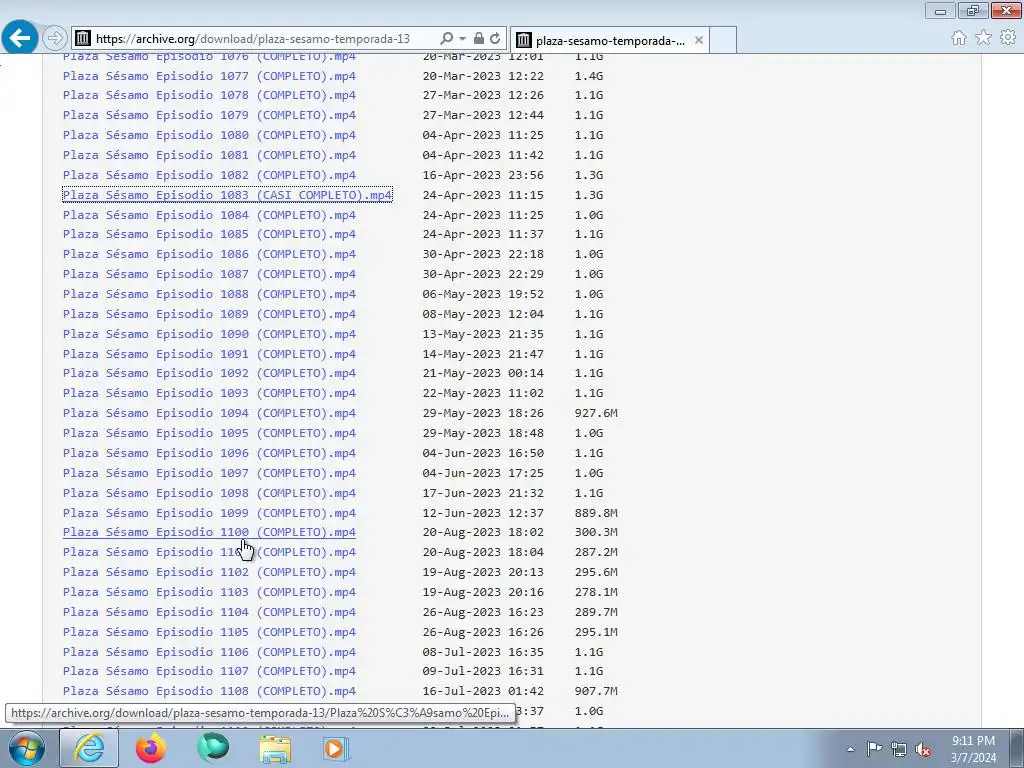Open Episodio 1083 (CASI COMPLETO).mp4 link
Image resolution: width=1024 pixels, height=768 pixels.
(x=227, y=195)
